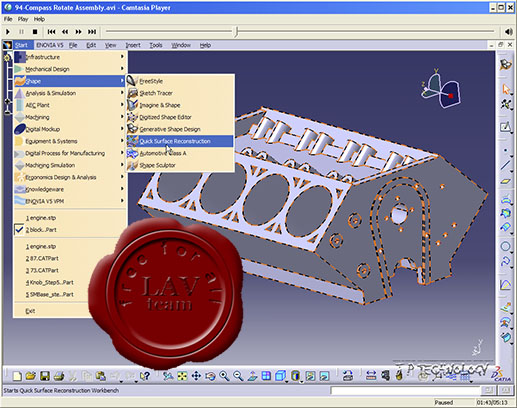Choose Generative Shape Design workbench

pos(180,129)
